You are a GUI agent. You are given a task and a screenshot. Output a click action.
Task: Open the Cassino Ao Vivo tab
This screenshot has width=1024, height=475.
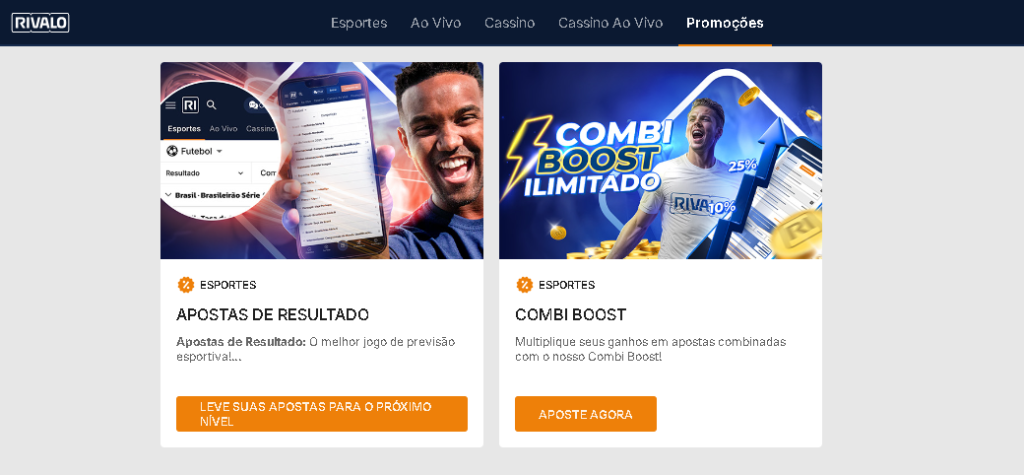point(610,23)
